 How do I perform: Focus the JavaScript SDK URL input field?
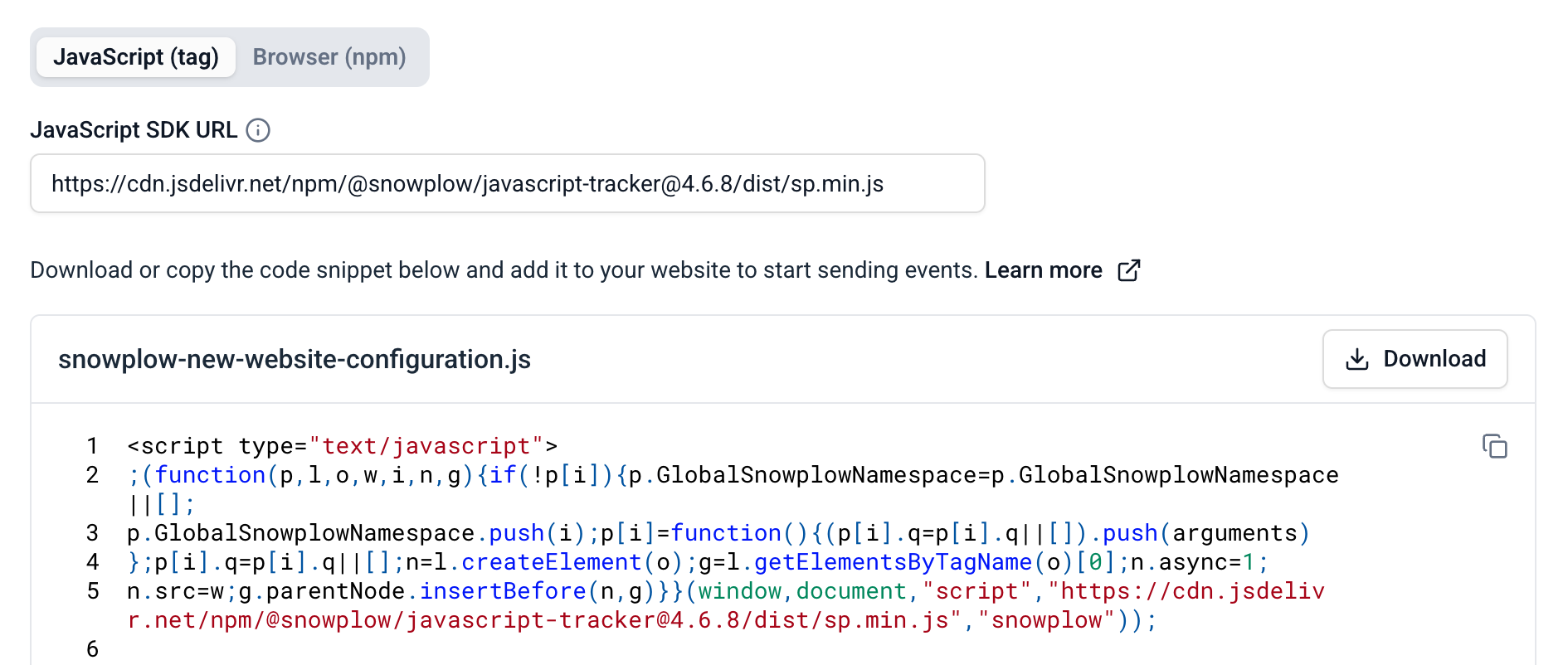[507, 183]
